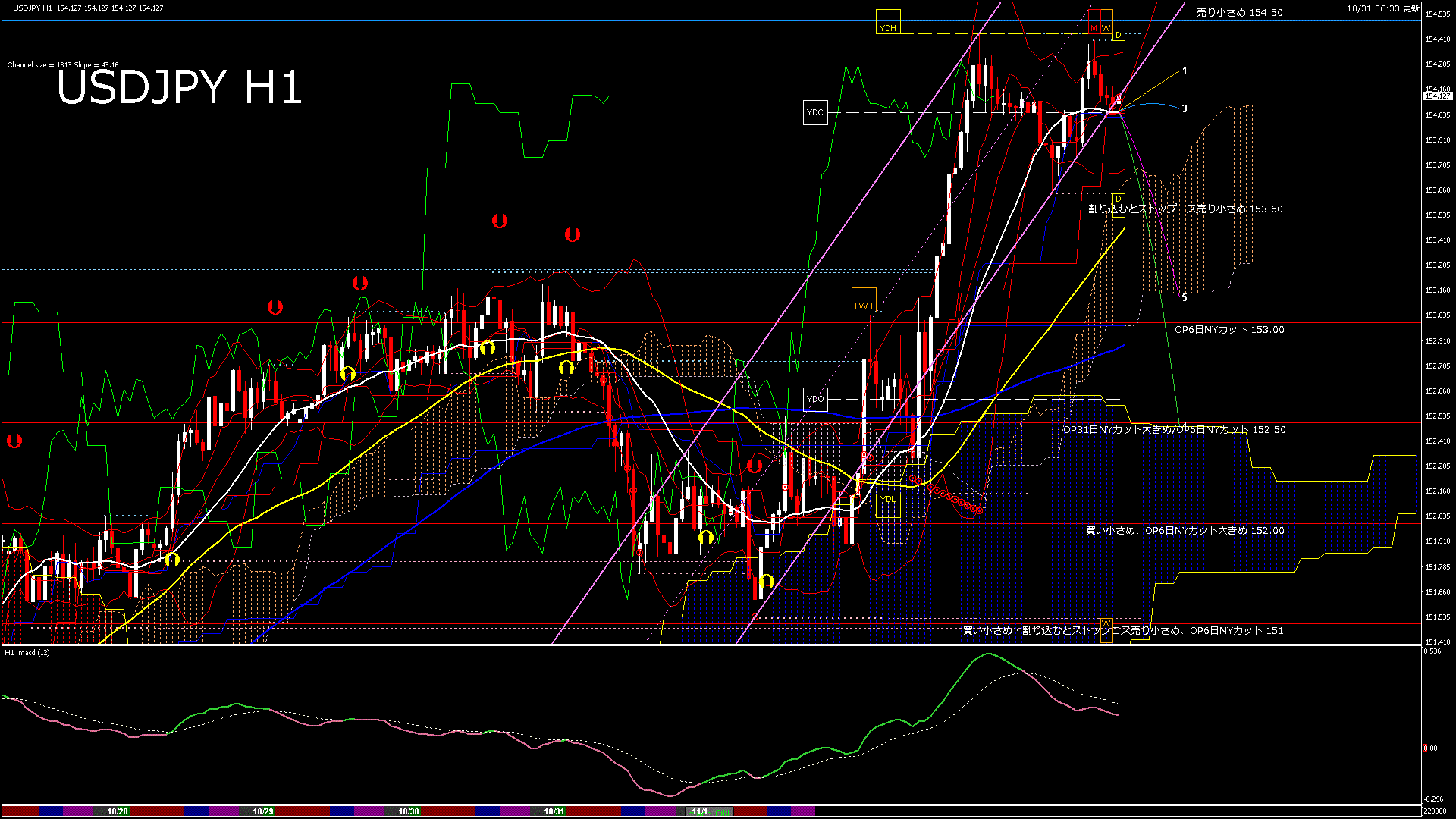The height and width of the screenshot is (819, 1456).
Task: Toggle the YDO yesterday open level
Action: 817,398
